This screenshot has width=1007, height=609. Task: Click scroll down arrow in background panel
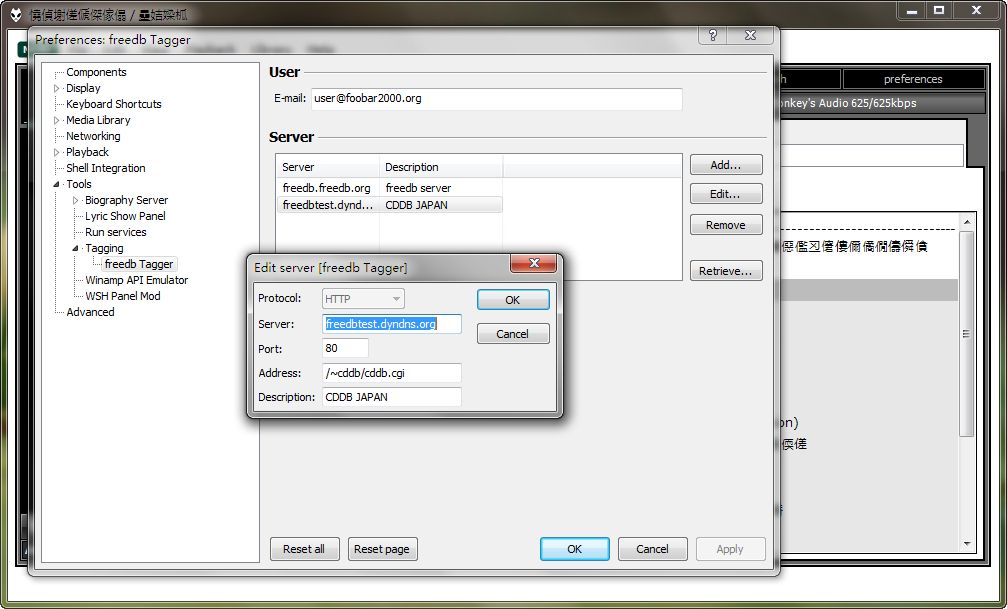[967, 543]
